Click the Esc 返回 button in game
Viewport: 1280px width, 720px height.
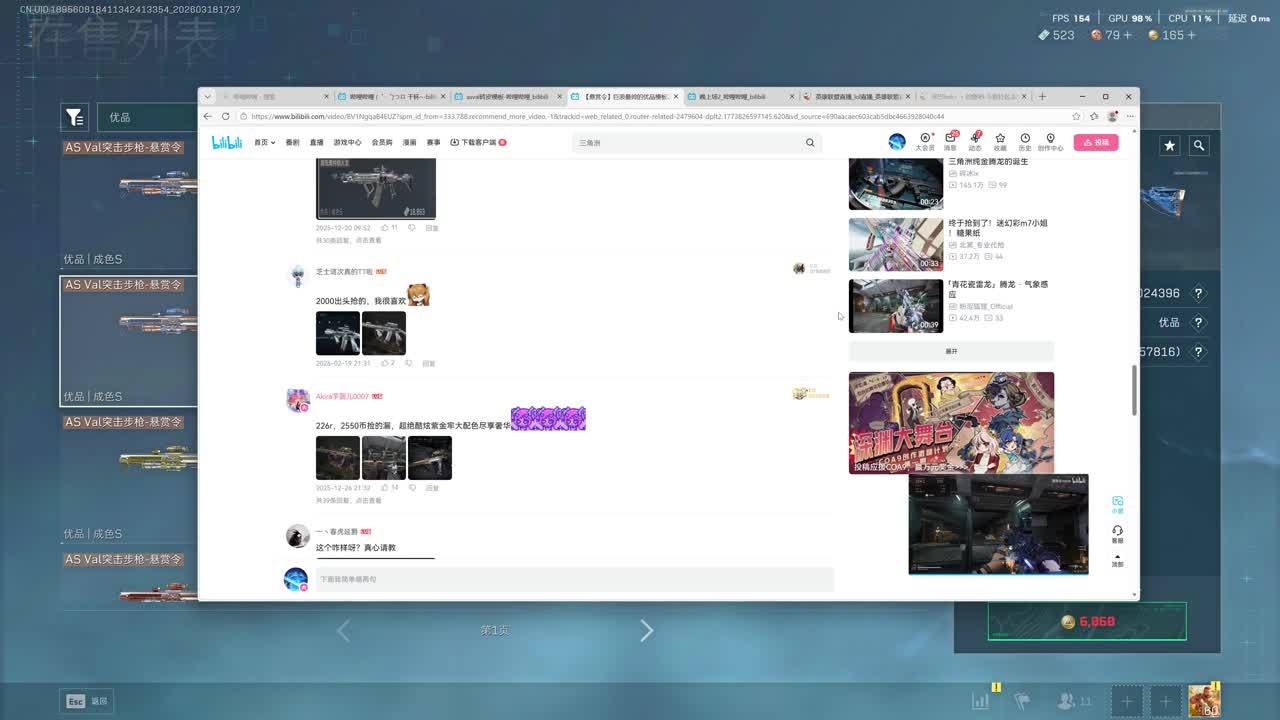click(87, 701)
